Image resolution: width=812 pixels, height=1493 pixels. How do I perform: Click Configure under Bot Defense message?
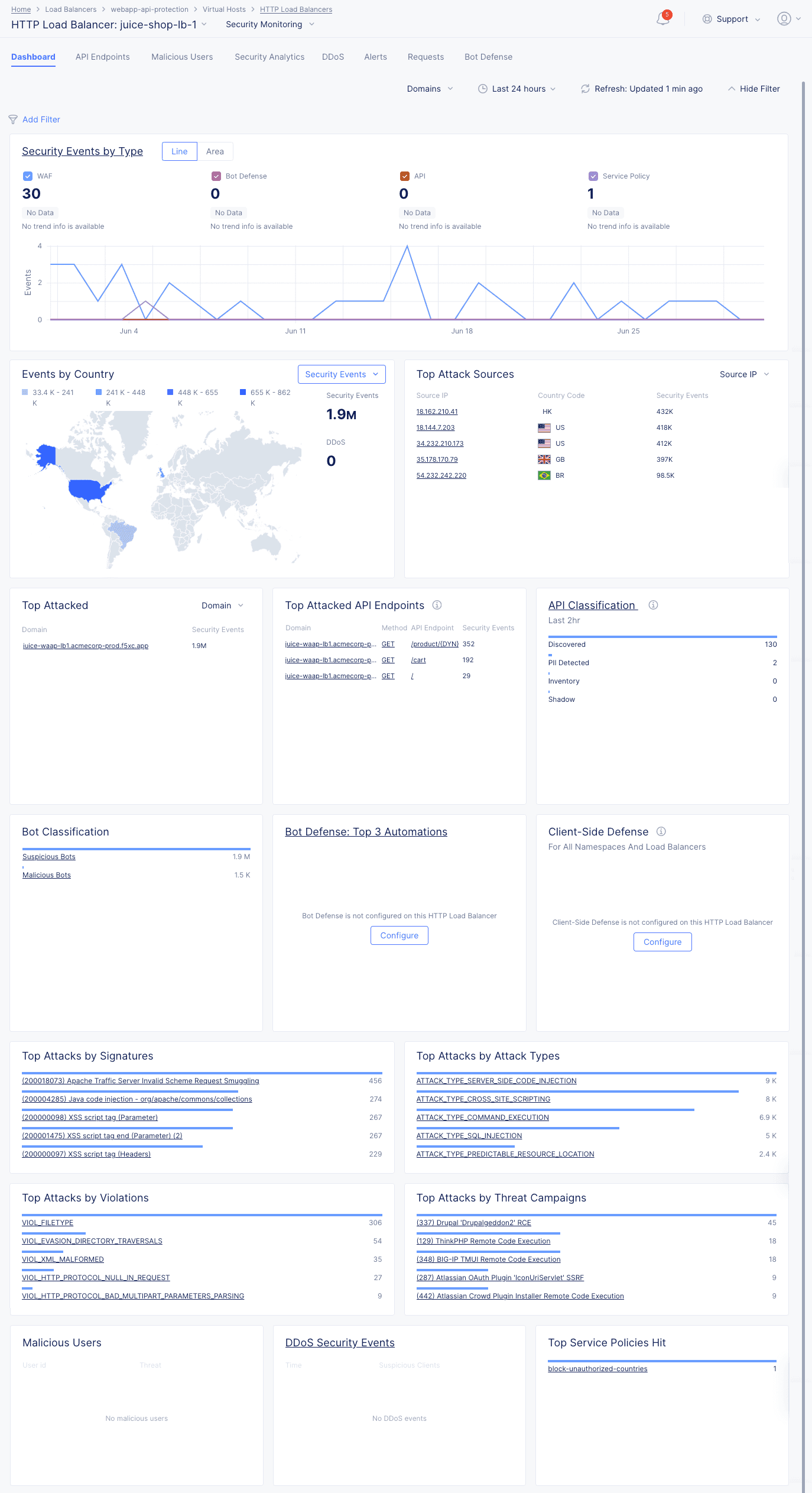[399, 935]
